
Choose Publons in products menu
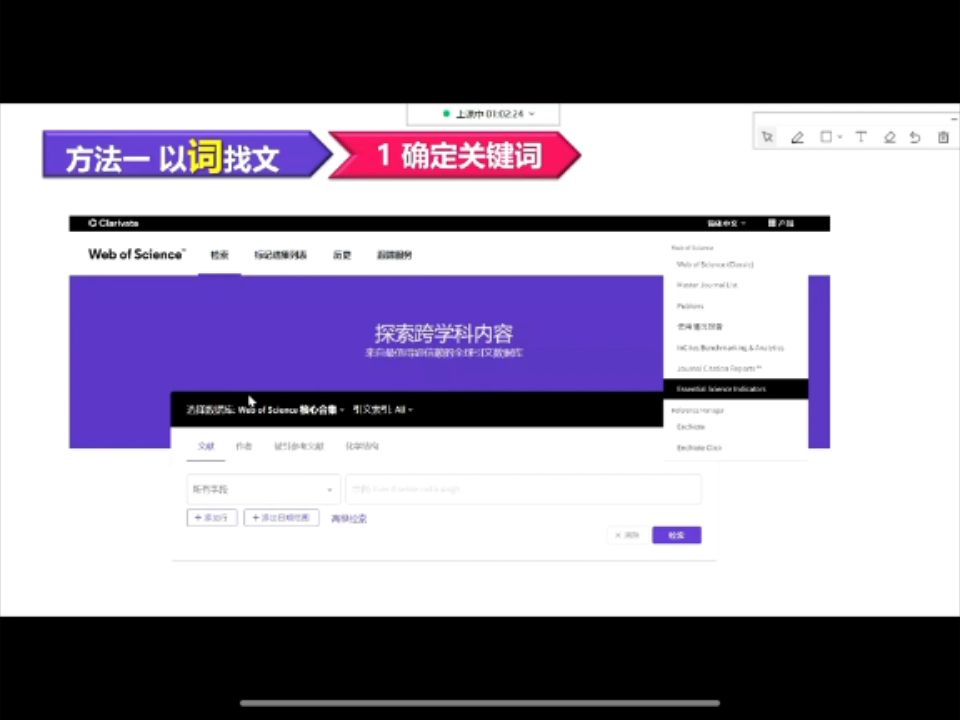point(690,306)
